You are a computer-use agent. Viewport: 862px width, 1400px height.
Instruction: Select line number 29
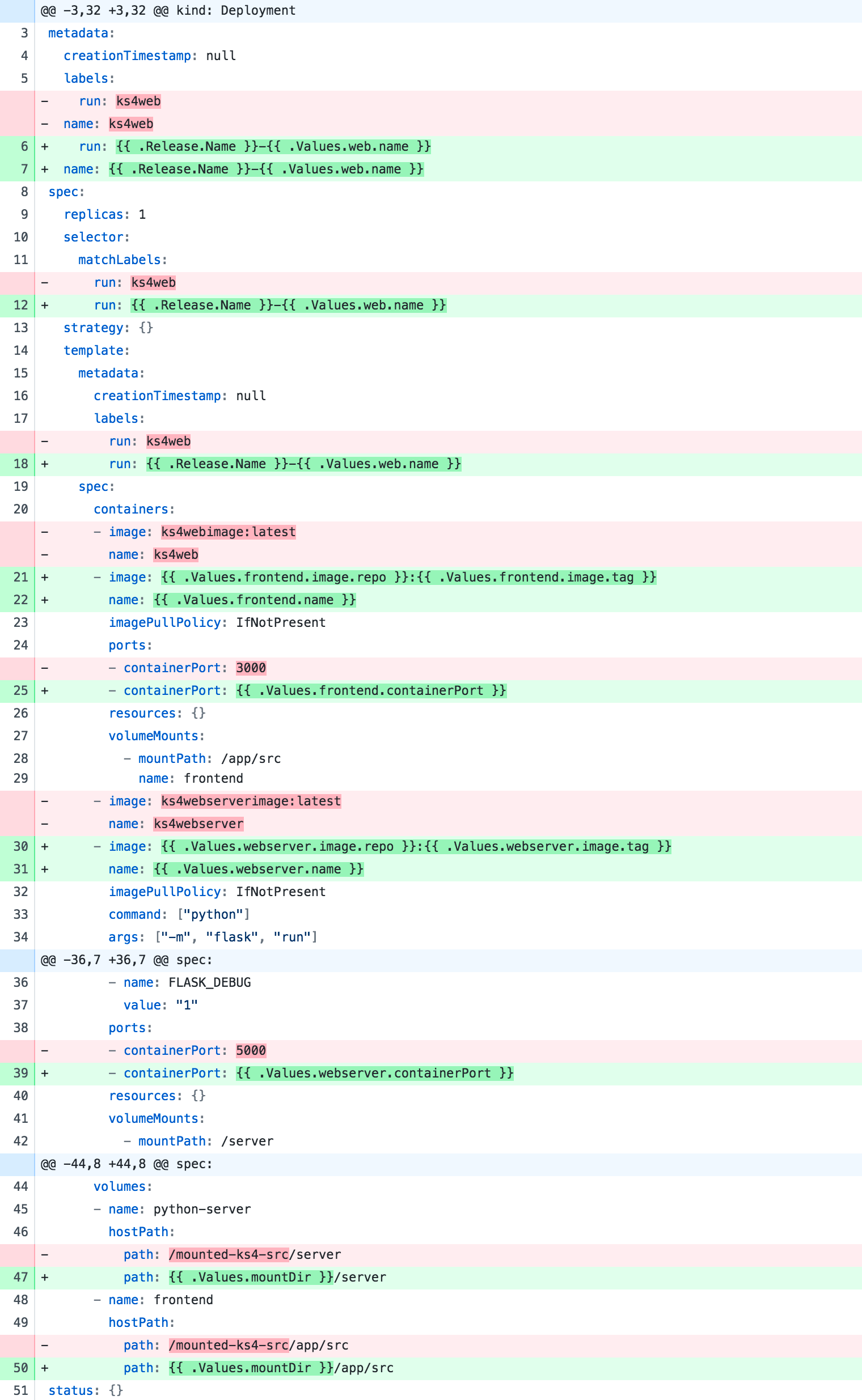(x=20, y=779)
